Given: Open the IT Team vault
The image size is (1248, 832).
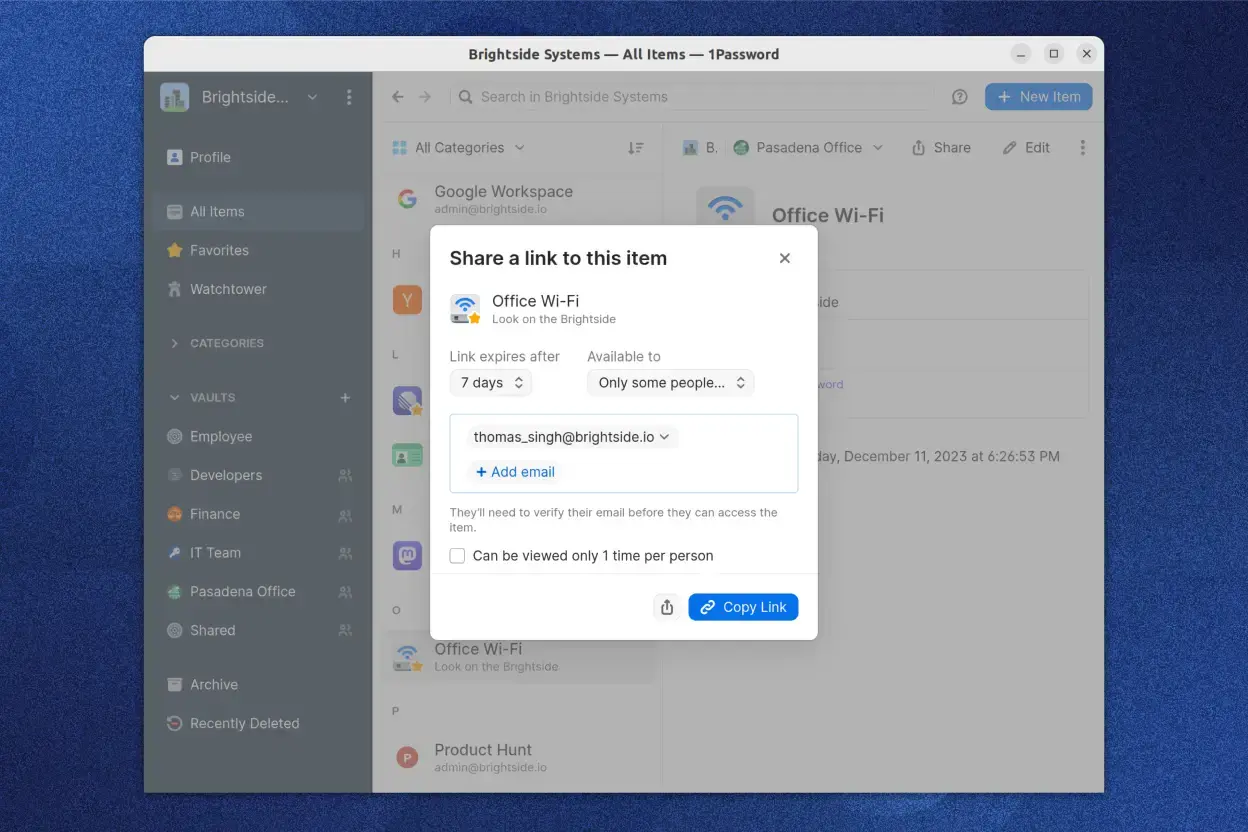Looking at the screenshot, I should click(x=214, y=552).
